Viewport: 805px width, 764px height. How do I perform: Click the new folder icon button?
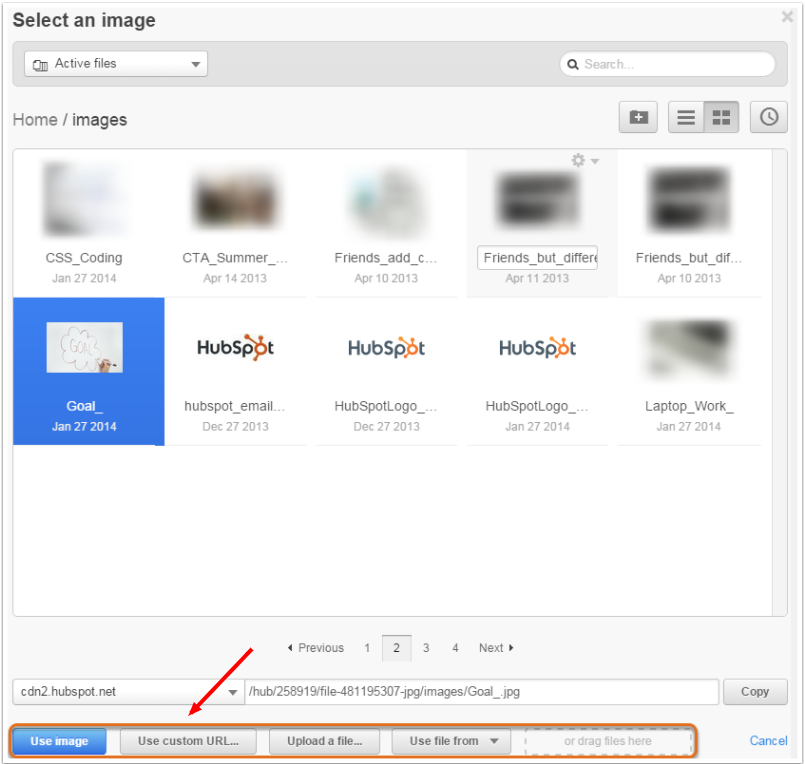638,117
